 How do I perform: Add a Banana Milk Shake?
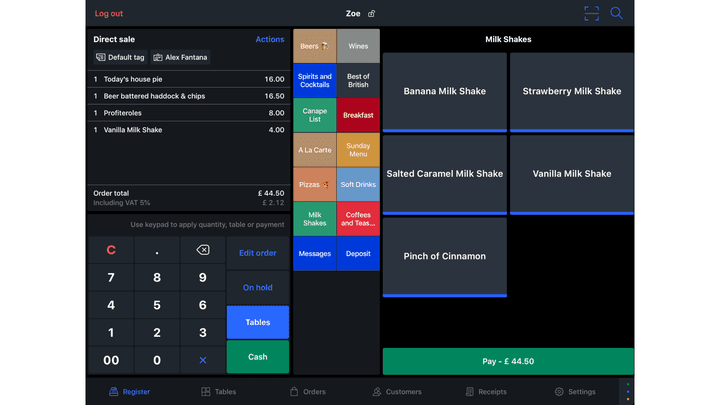(x=444, y=92)
